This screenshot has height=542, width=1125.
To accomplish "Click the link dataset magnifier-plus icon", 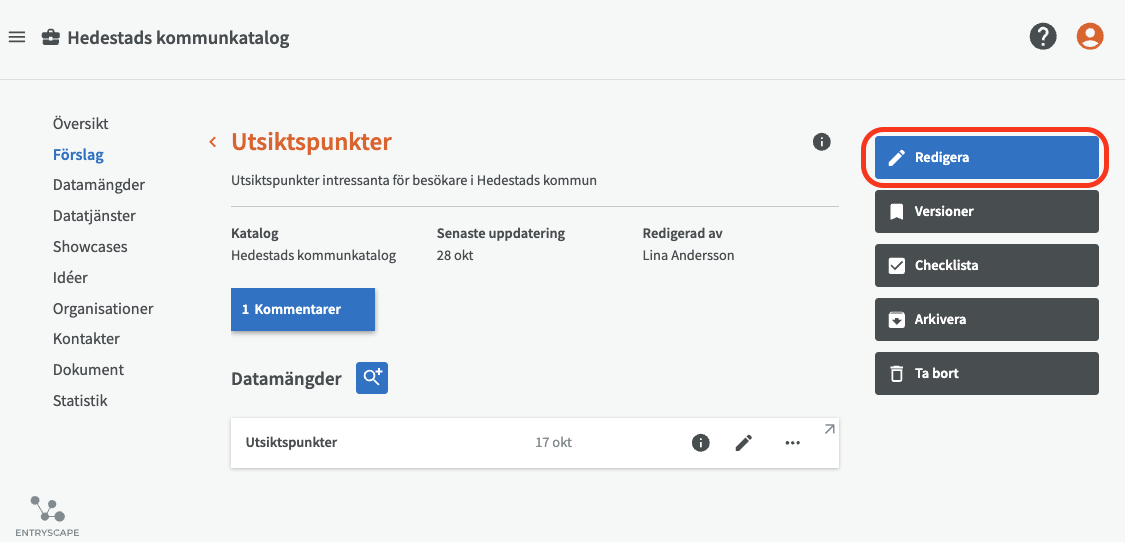I will (x=372, y=378).
